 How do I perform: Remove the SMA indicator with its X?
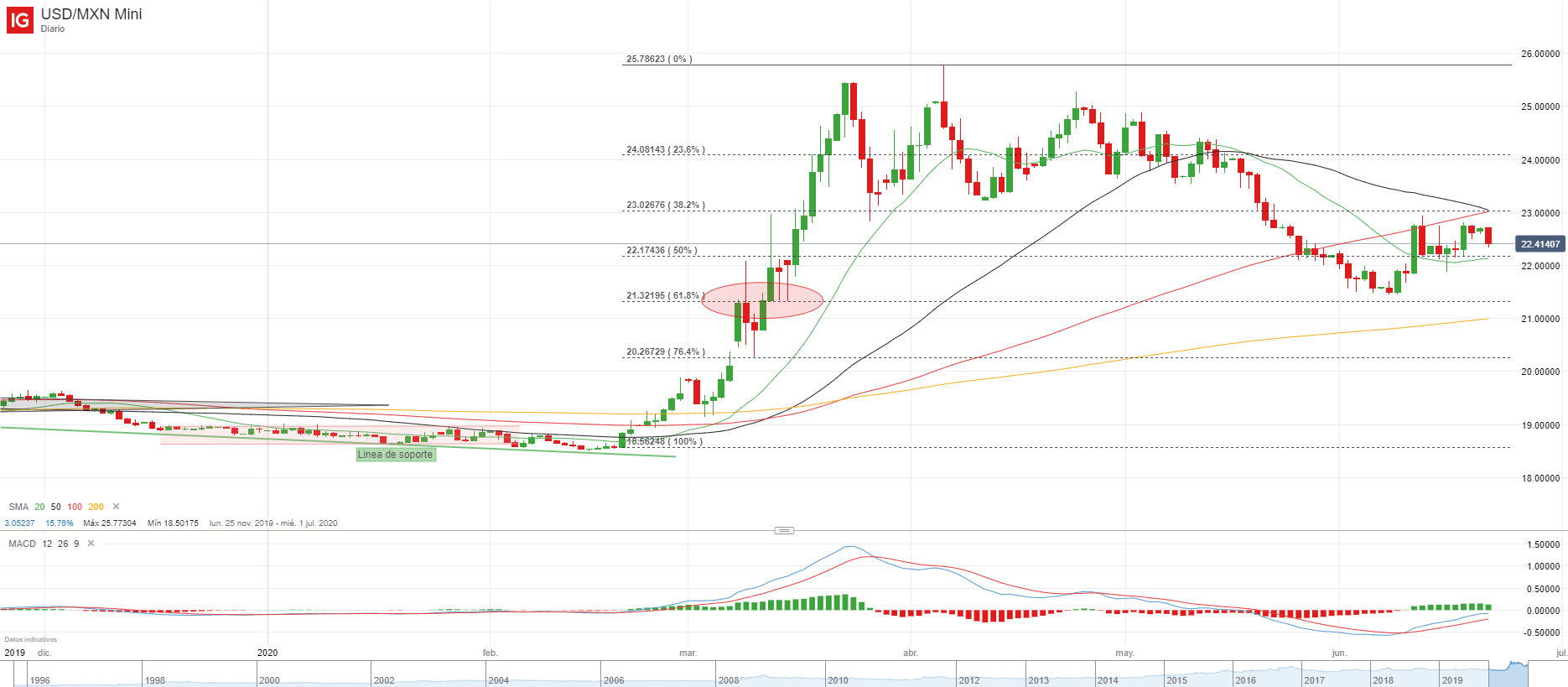click(116, 507)
